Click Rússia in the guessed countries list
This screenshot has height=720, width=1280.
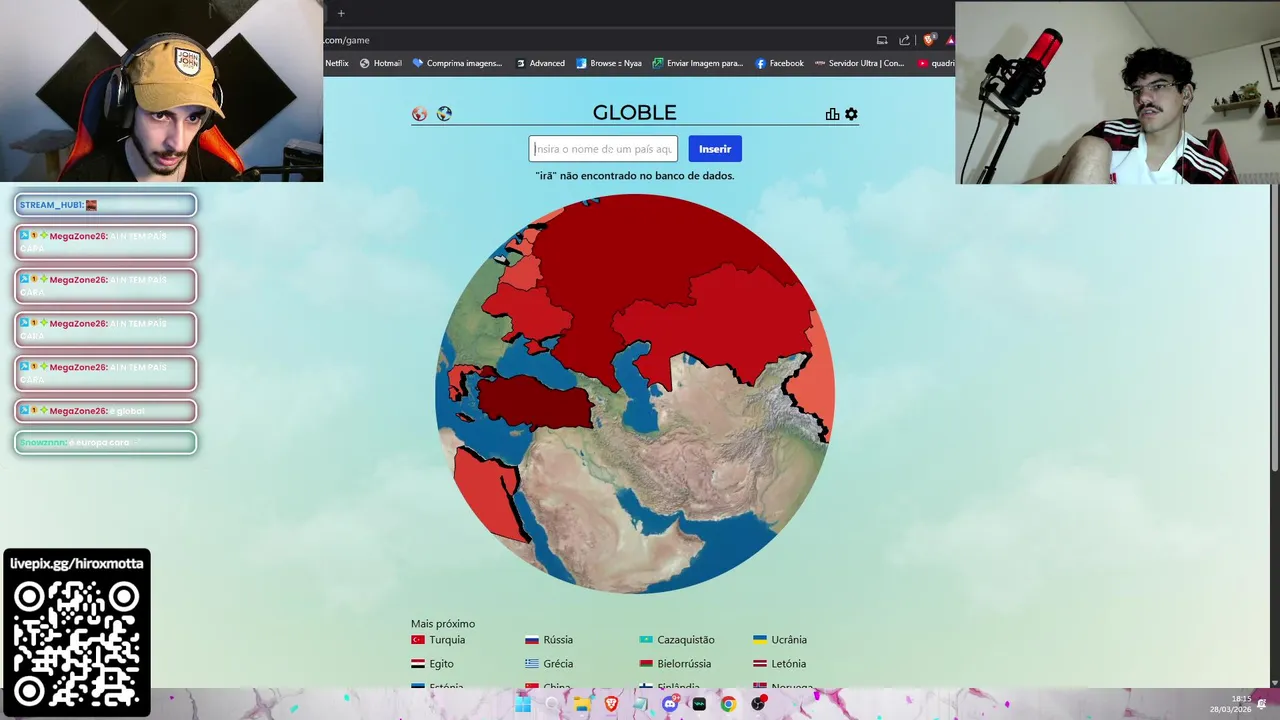[x=558, y=640]
